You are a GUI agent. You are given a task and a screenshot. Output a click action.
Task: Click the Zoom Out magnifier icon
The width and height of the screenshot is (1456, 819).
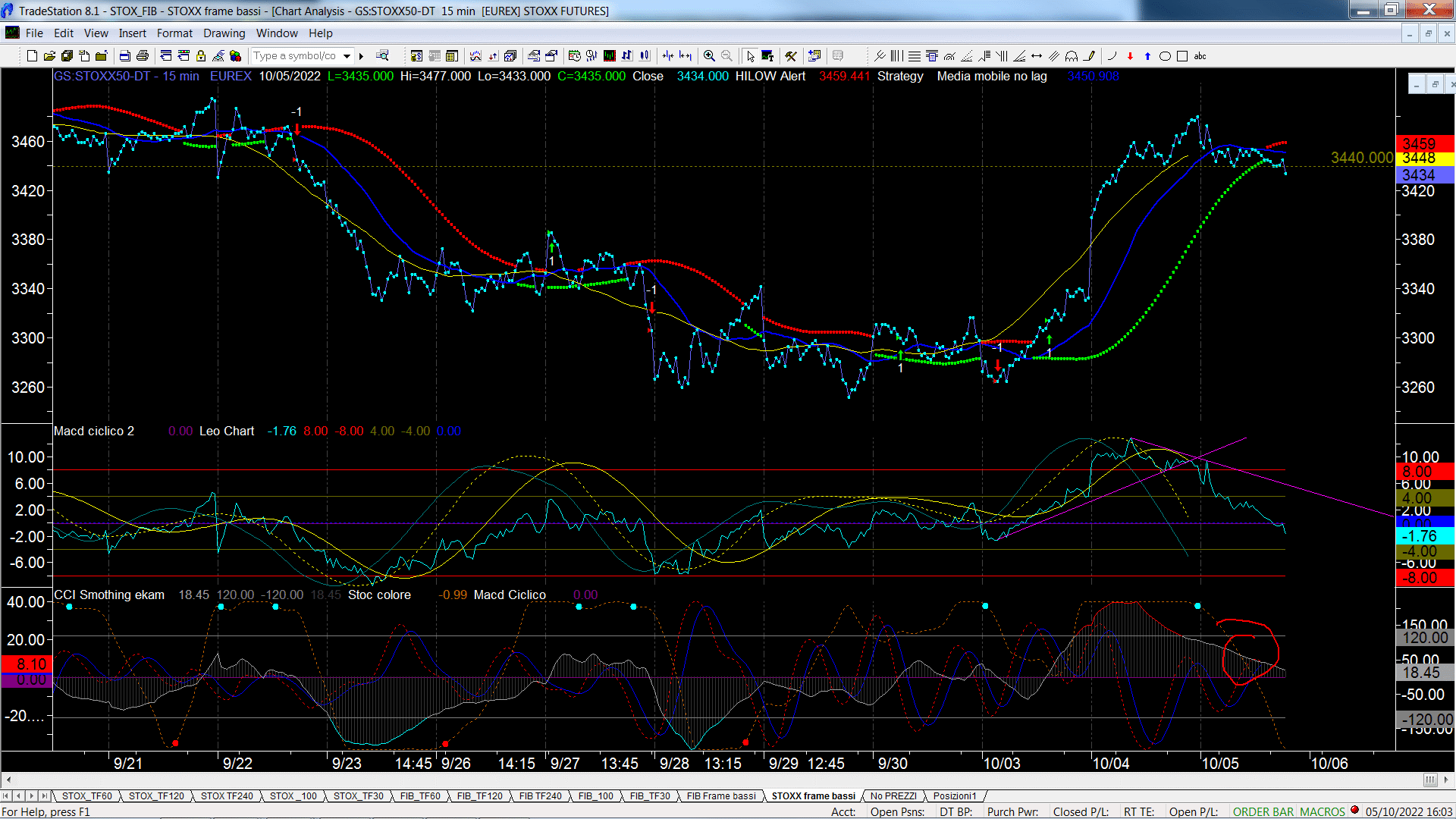pyautogui.click(x=726, y=56)
